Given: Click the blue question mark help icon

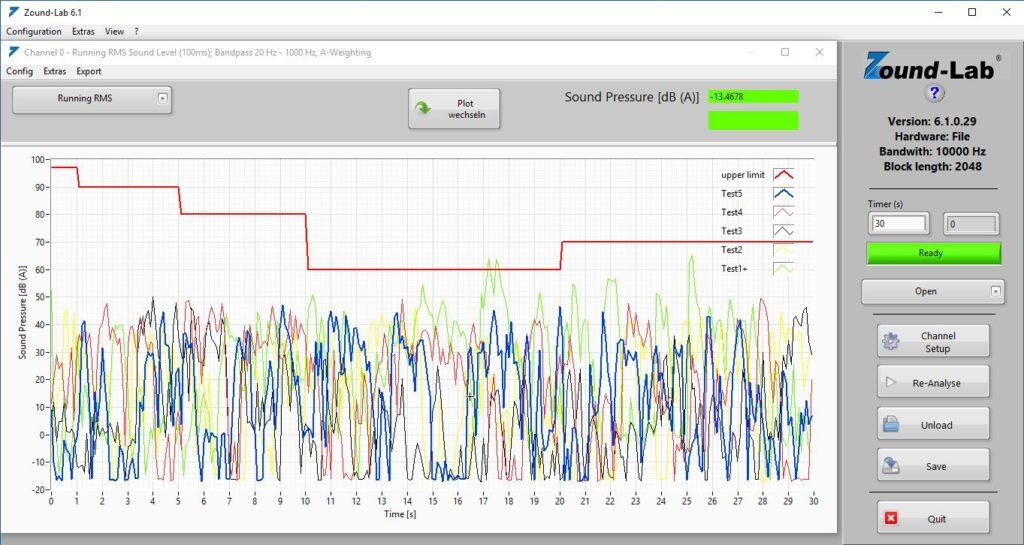Looking at the screenshot, I should click(934, 93).
